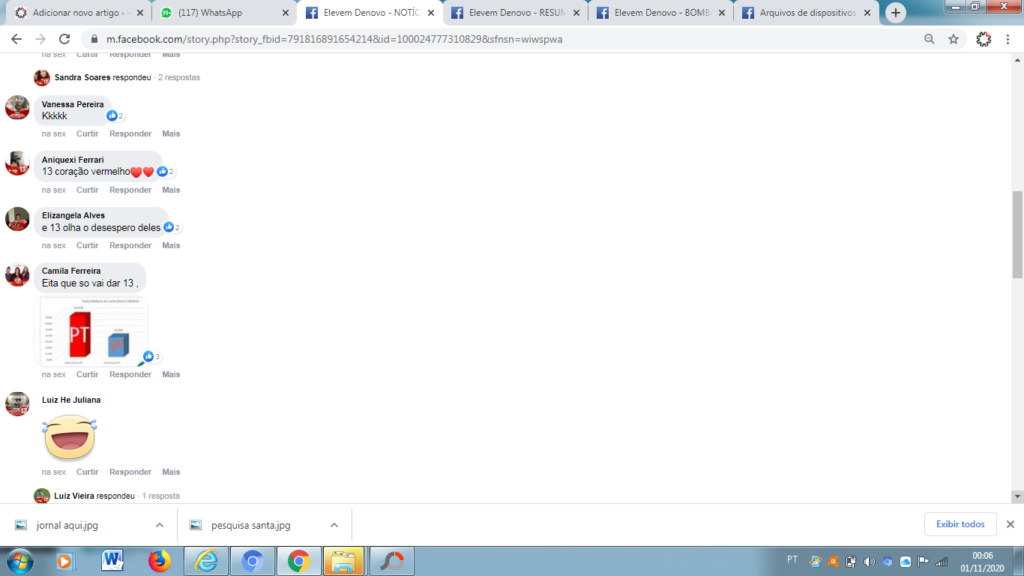The height and width of the screenshot is (576, 1024).
Task: Open the PT chart image in Camila's comment
Action: (93, 332)
